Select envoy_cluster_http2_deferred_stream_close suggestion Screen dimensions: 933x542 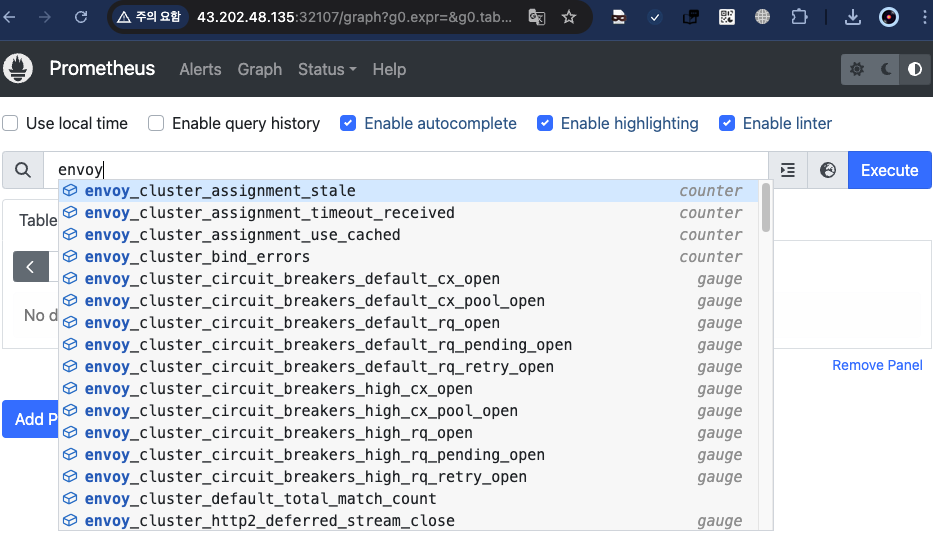[x=408, y=520]
